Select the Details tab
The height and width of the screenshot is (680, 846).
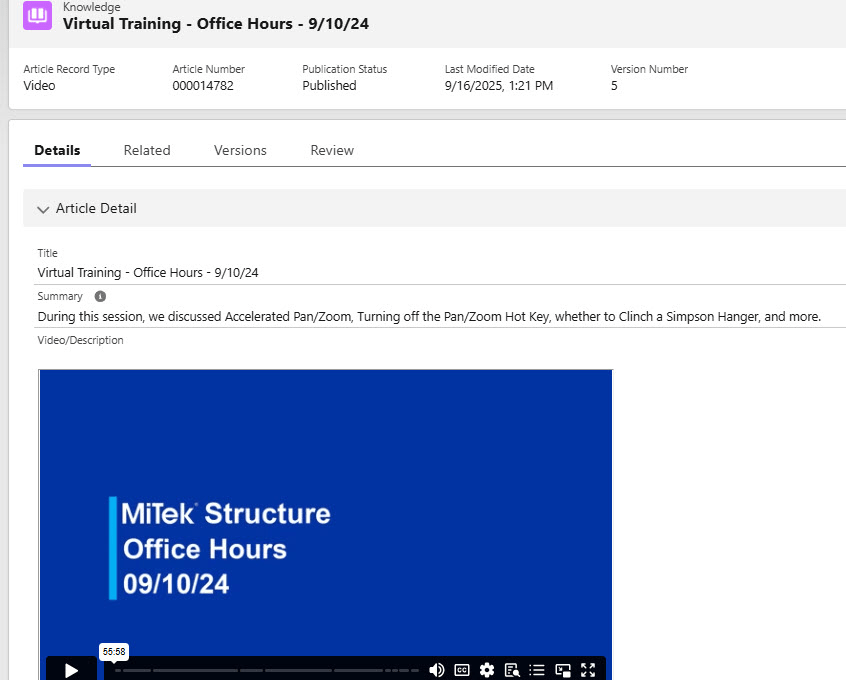(x=57, y=150)
